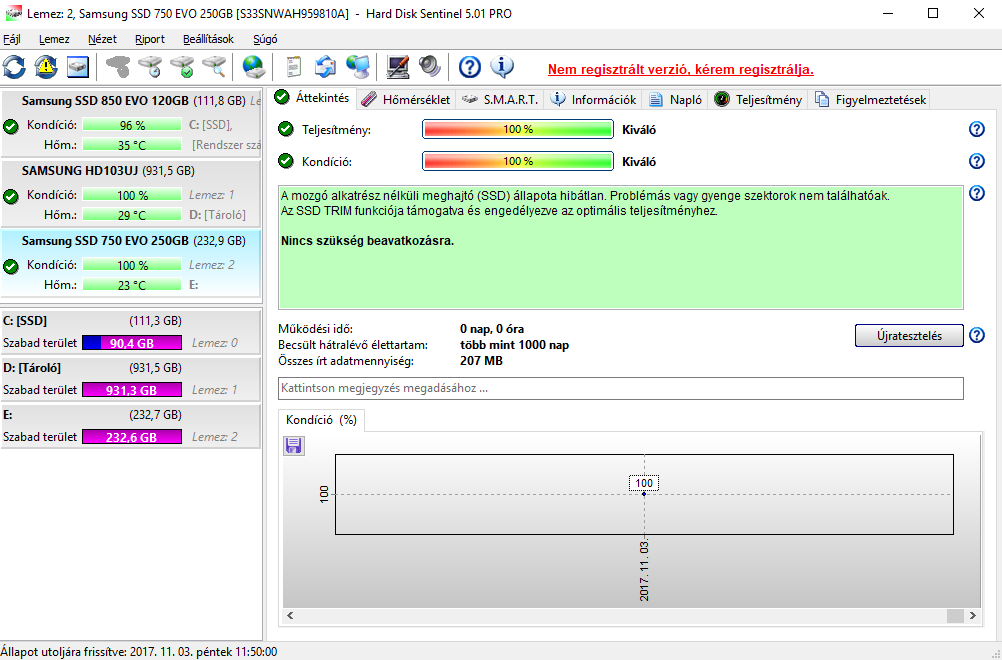The image size is (1002, 660).
Task: Click the disk panel icon in toolbar
Action: pyautogui.click(x=77, y=67)
